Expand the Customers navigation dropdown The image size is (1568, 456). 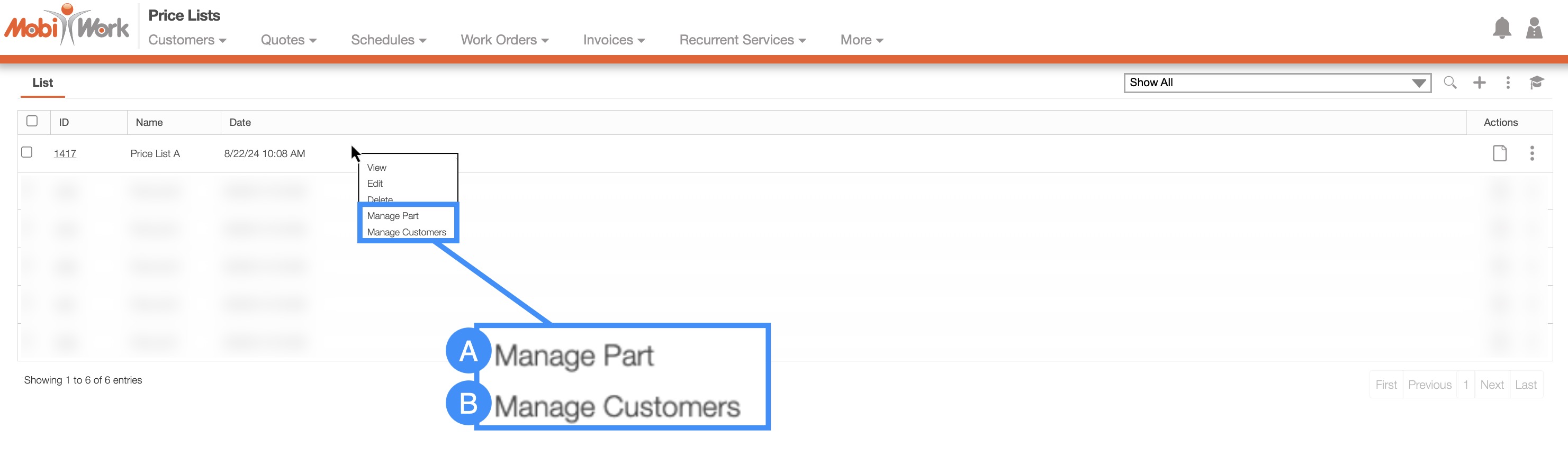[187, 40]
